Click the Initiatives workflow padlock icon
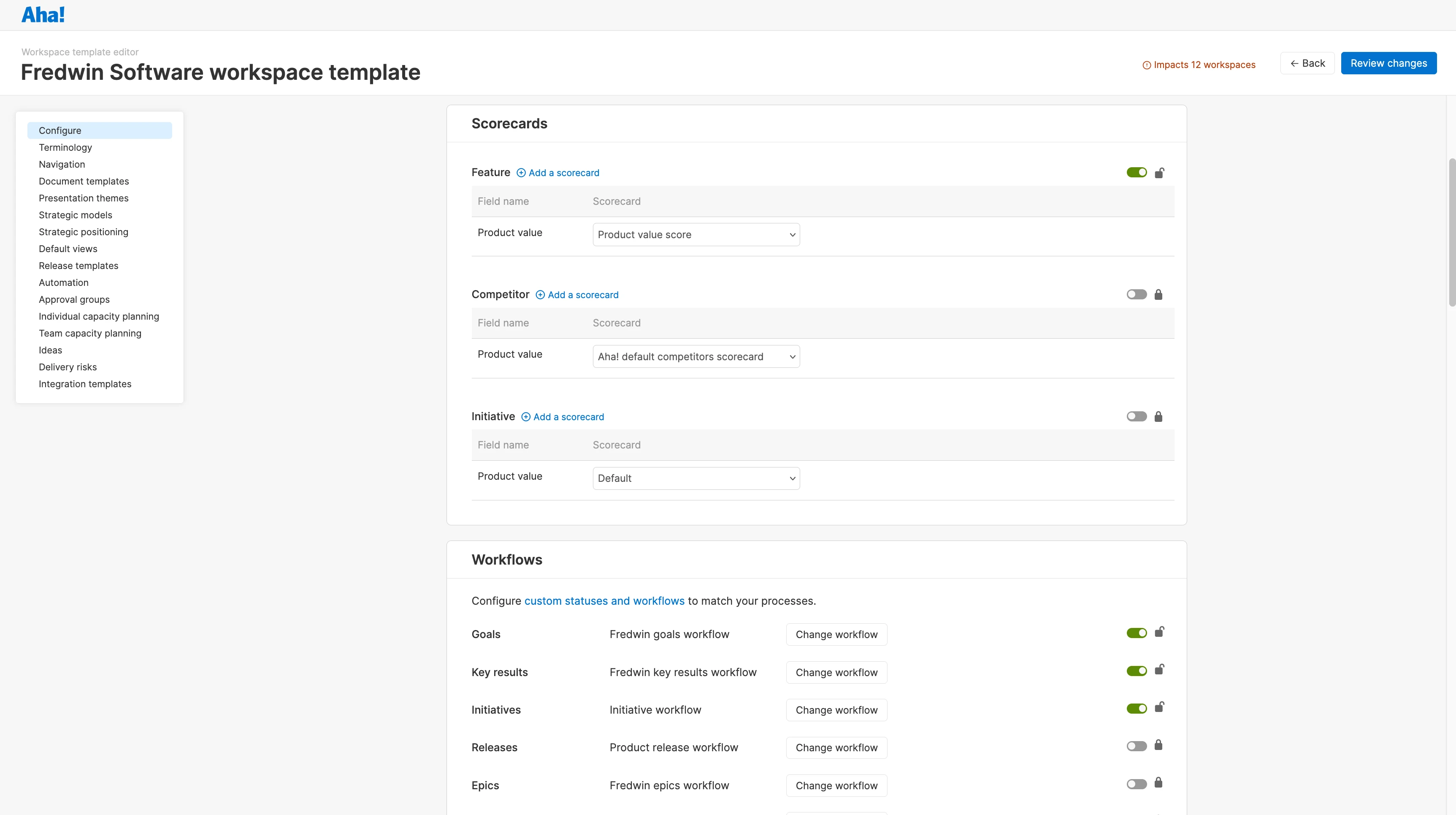 (1159, 707)
